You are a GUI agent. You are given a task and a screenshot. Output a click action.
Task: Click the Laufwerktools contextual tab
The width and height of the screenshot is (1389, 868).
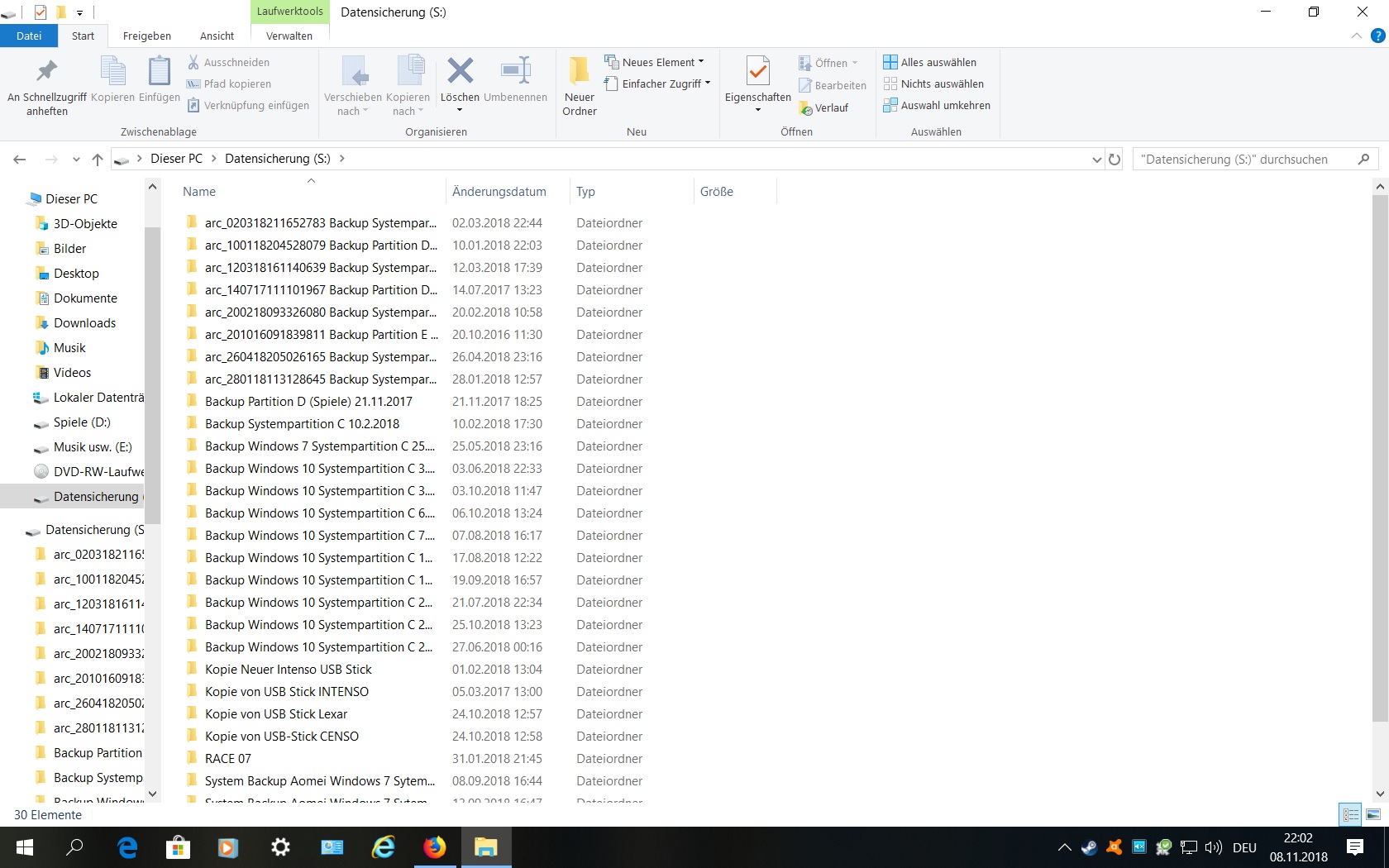pos(290,12)
